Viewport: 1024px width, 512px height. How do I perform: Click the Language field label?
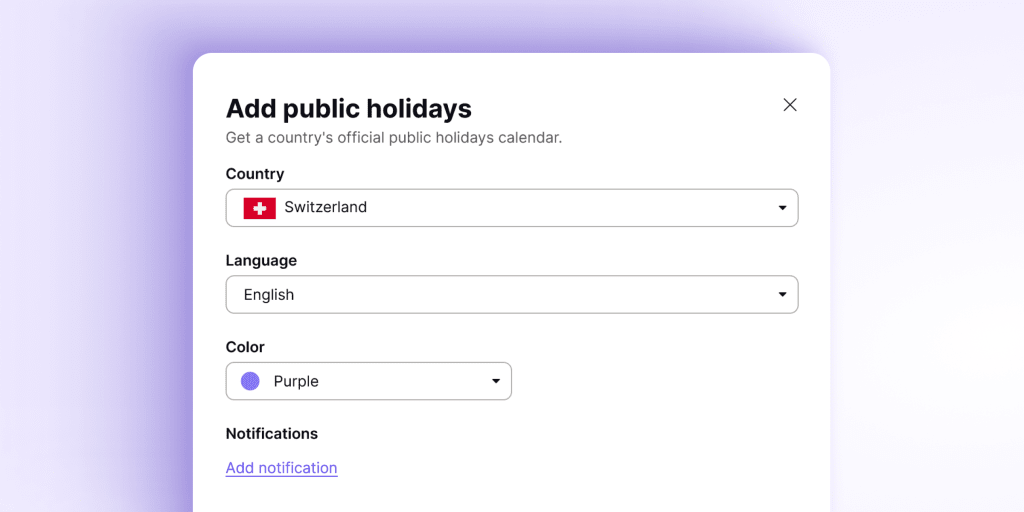(261, 261)
